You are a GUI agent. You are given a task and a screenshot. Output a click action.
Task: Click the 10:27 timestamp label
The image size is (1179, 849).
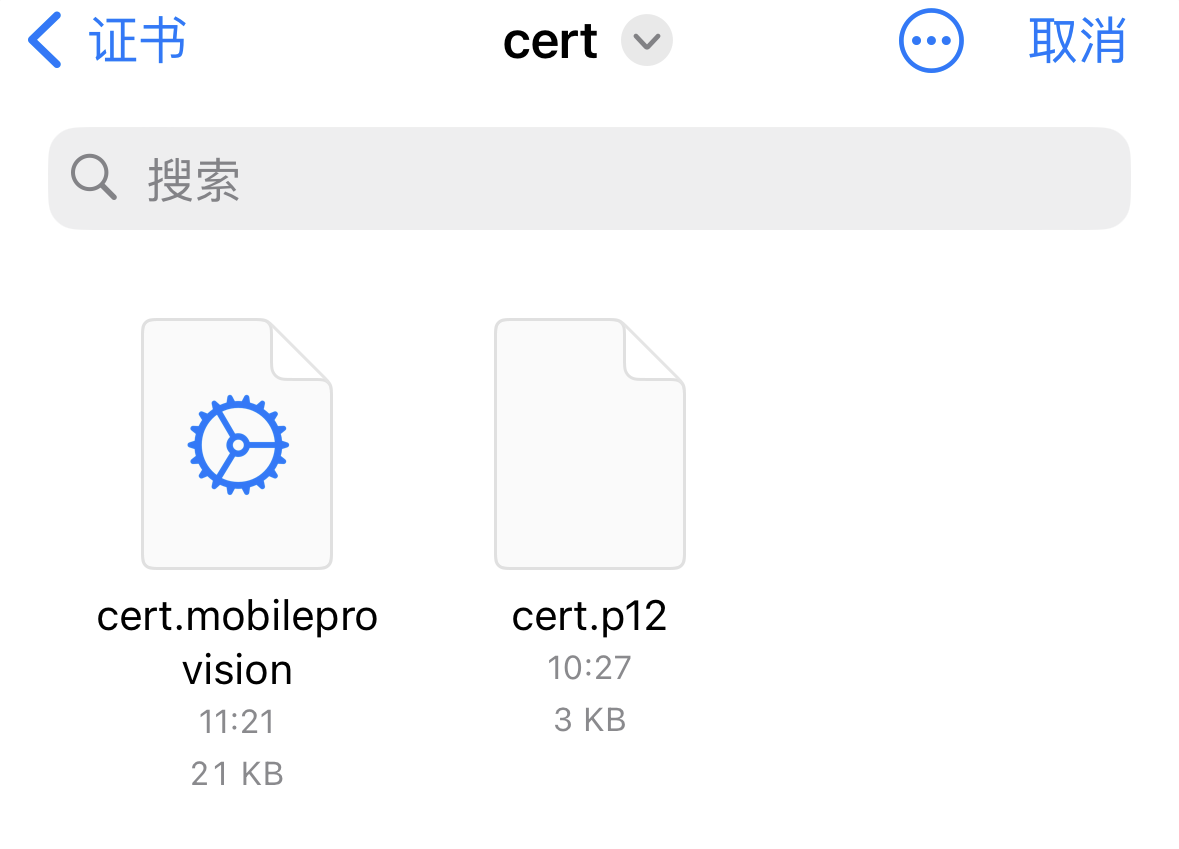click(590, 668)
